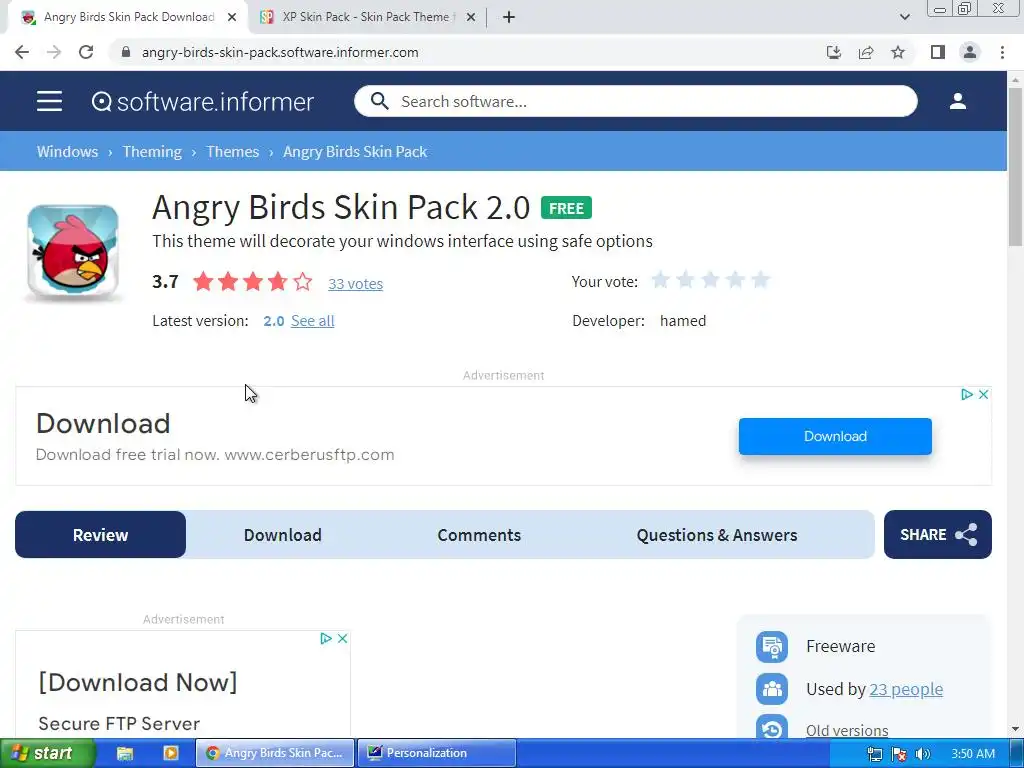Open the Chrome profile avatar
Screen dimensions: 1024x768
(x=970, y=52)
